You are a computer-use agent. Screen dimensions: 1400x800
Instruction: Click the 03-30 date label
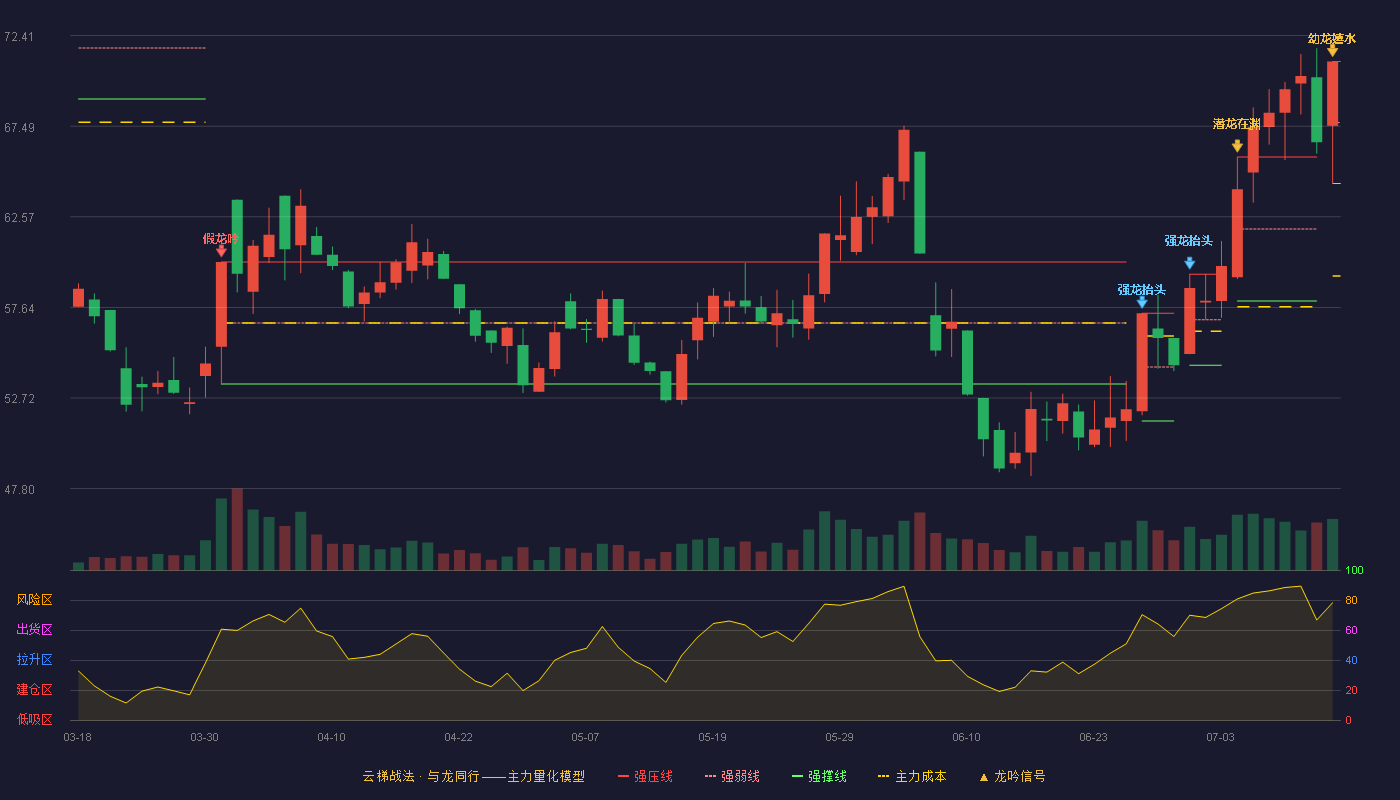click(x=204, y=737)
